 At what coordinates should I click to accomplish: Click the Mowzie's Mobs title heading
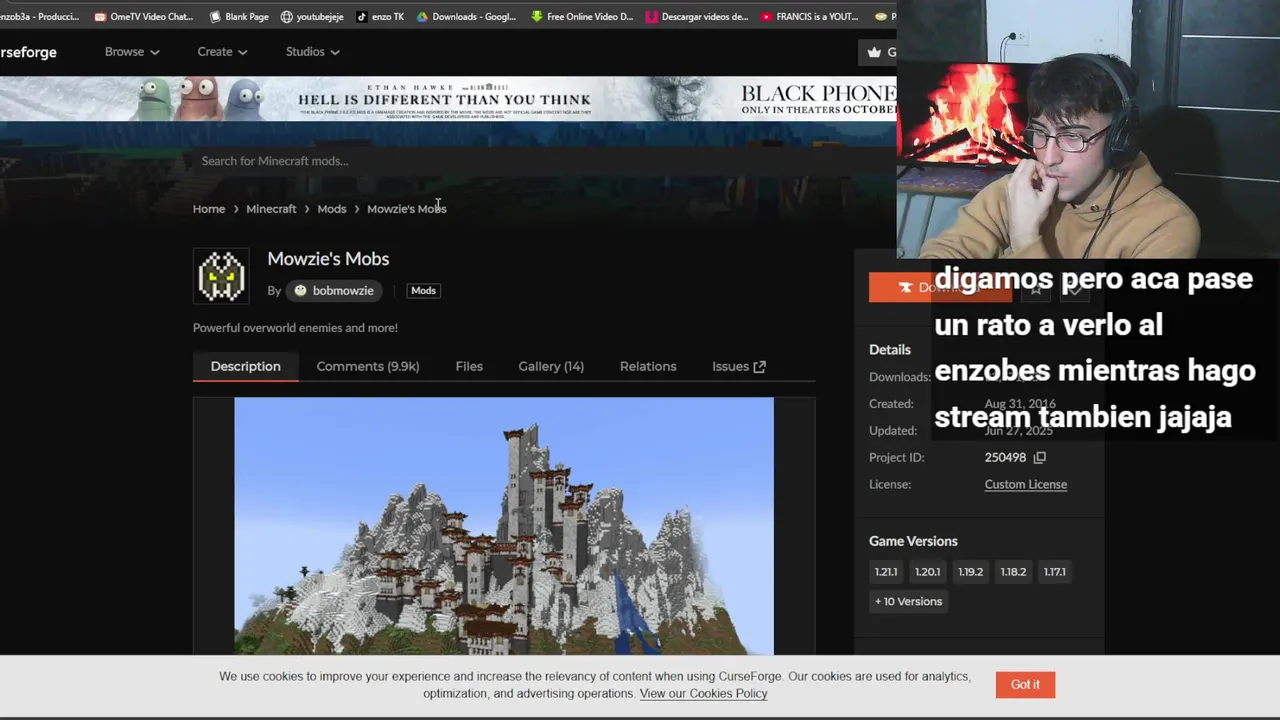pos(328,259)
